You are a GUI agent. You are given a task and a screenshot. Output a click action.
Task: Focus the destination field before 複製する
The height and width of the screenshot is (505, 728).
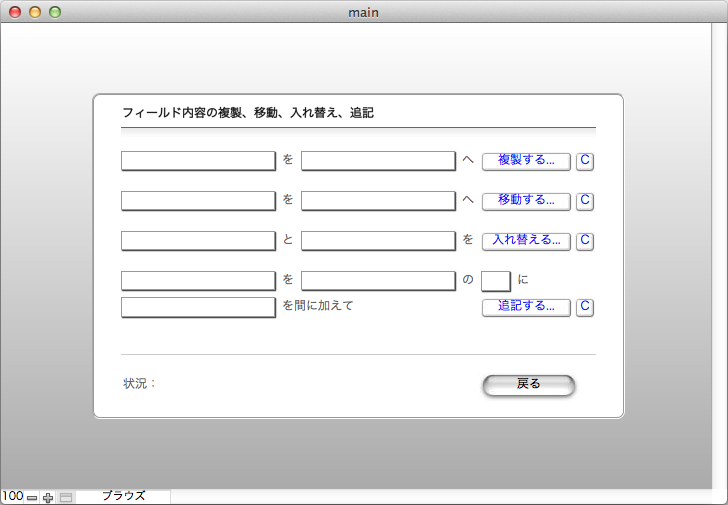pos(378,161)
